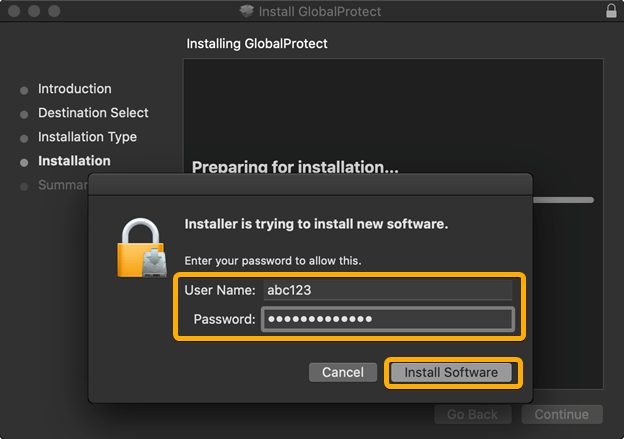624x439 pixels.
Task: Close the Install GlobalProtect window
Action: point(14,12)
